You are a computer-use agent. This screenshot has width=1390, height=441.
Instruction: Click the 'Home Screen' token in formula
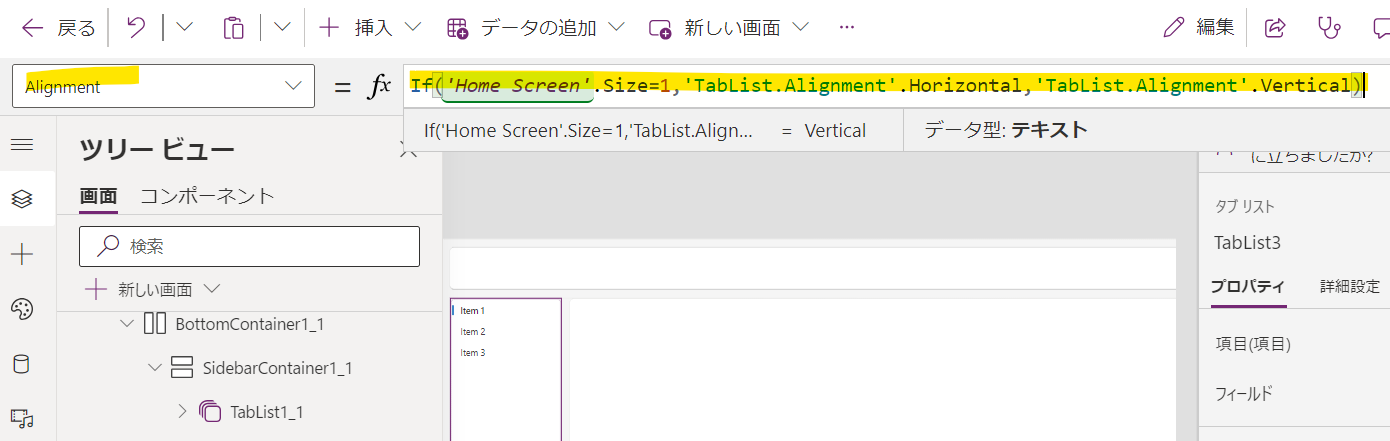click(519, 86)
